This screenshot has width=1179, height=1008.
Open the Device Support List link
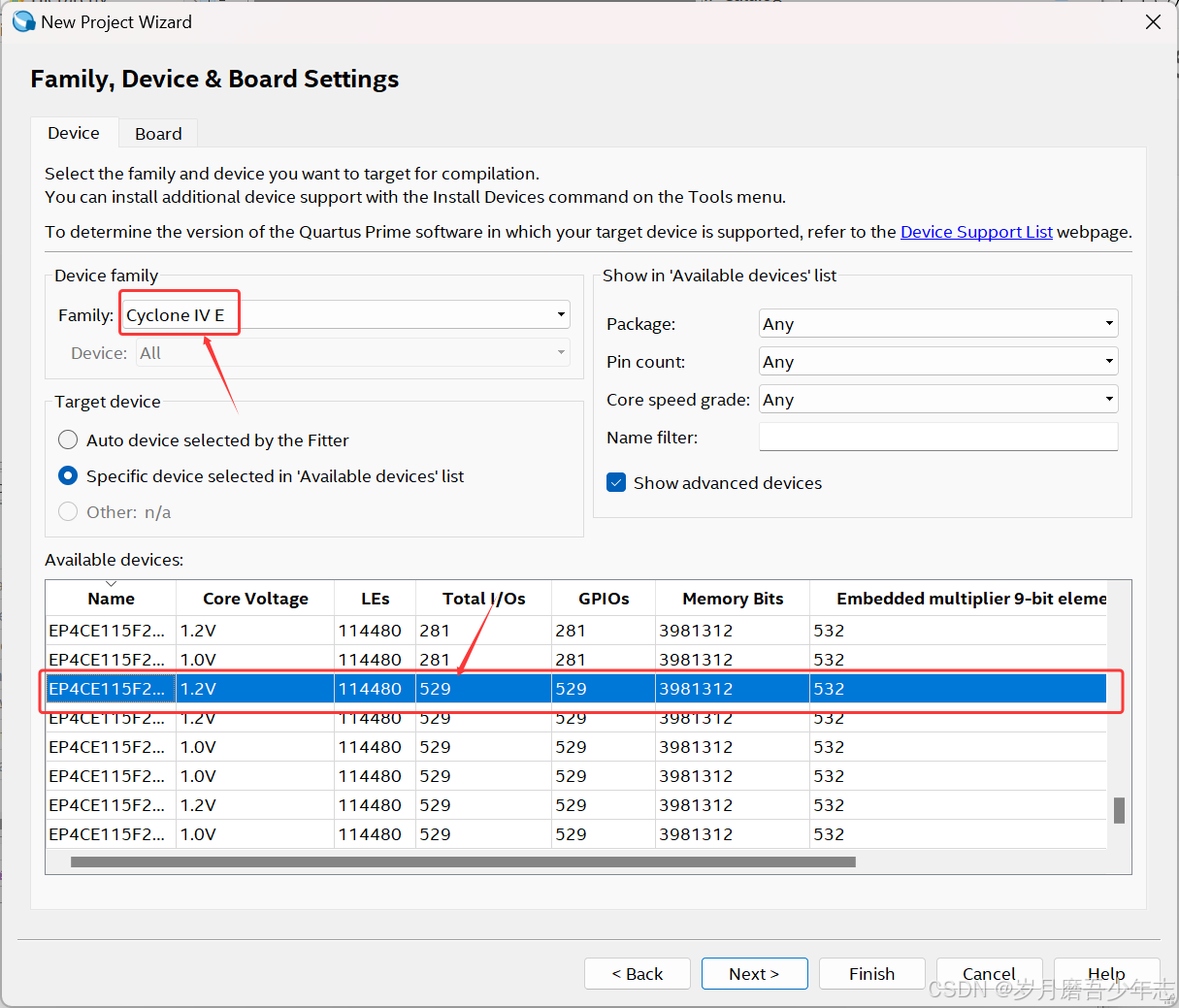976,232
